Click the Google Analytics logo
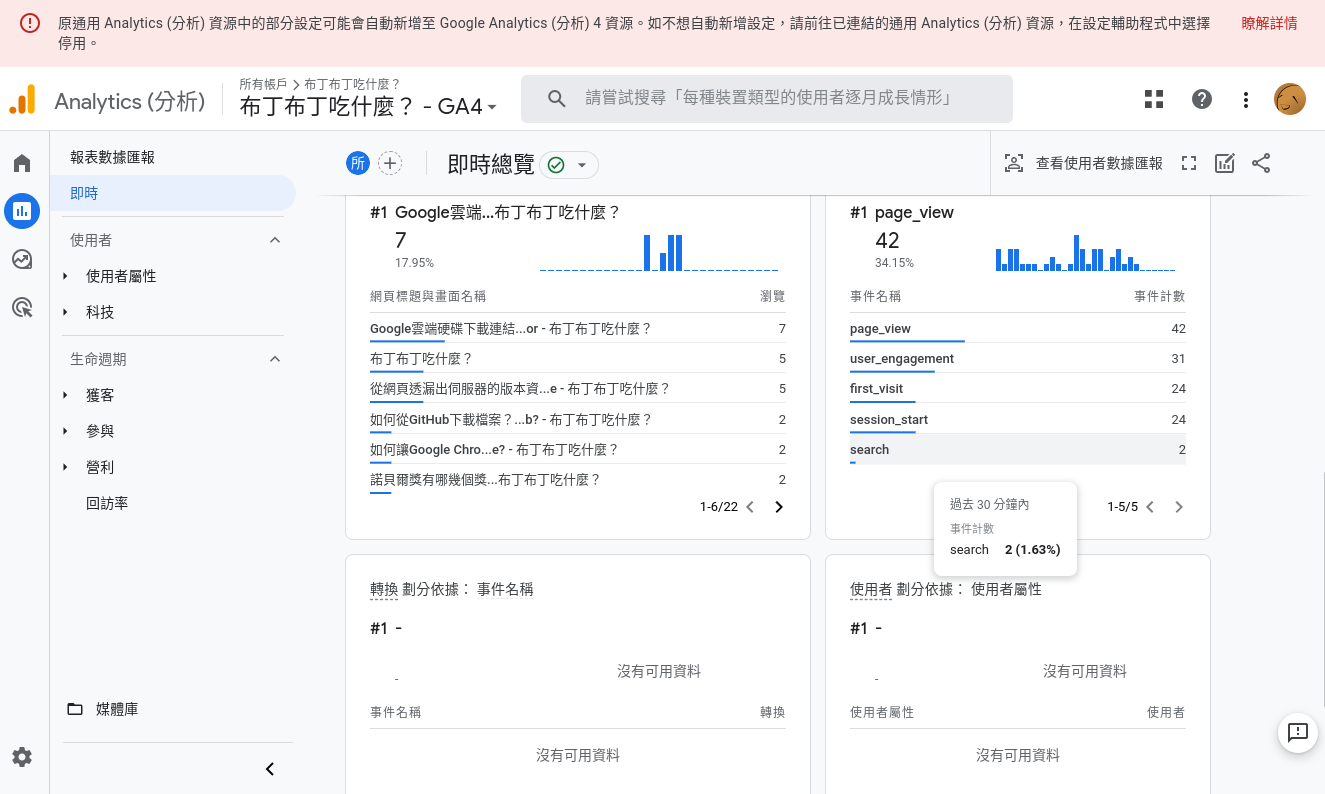Image resolution: width=1325 pixels, height=794 pixels. click(x=22, y=100)
